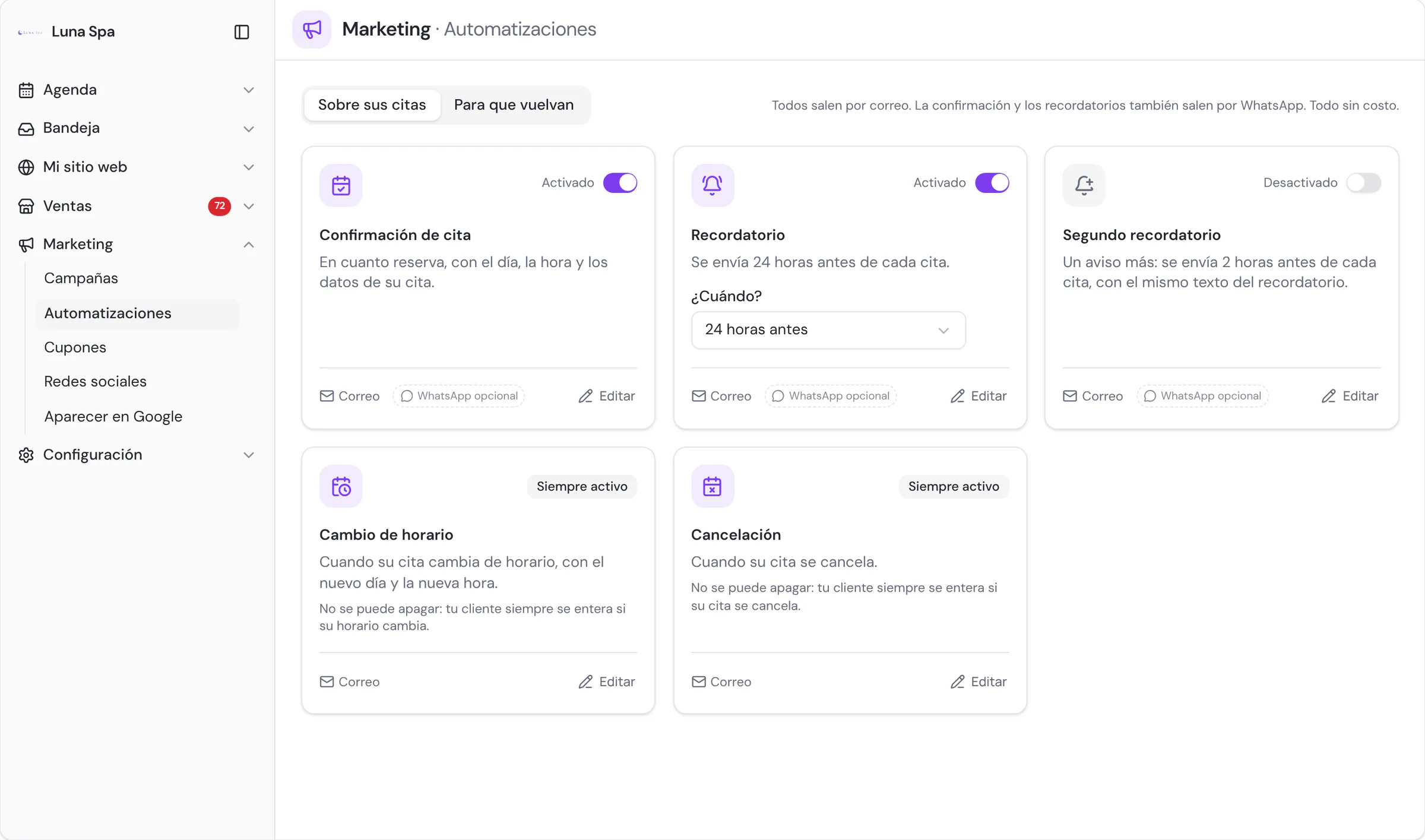Screen dimensions: 1425x840
Task: Open Cupones in the Marketing submenu
Action: tap(75, 347)
